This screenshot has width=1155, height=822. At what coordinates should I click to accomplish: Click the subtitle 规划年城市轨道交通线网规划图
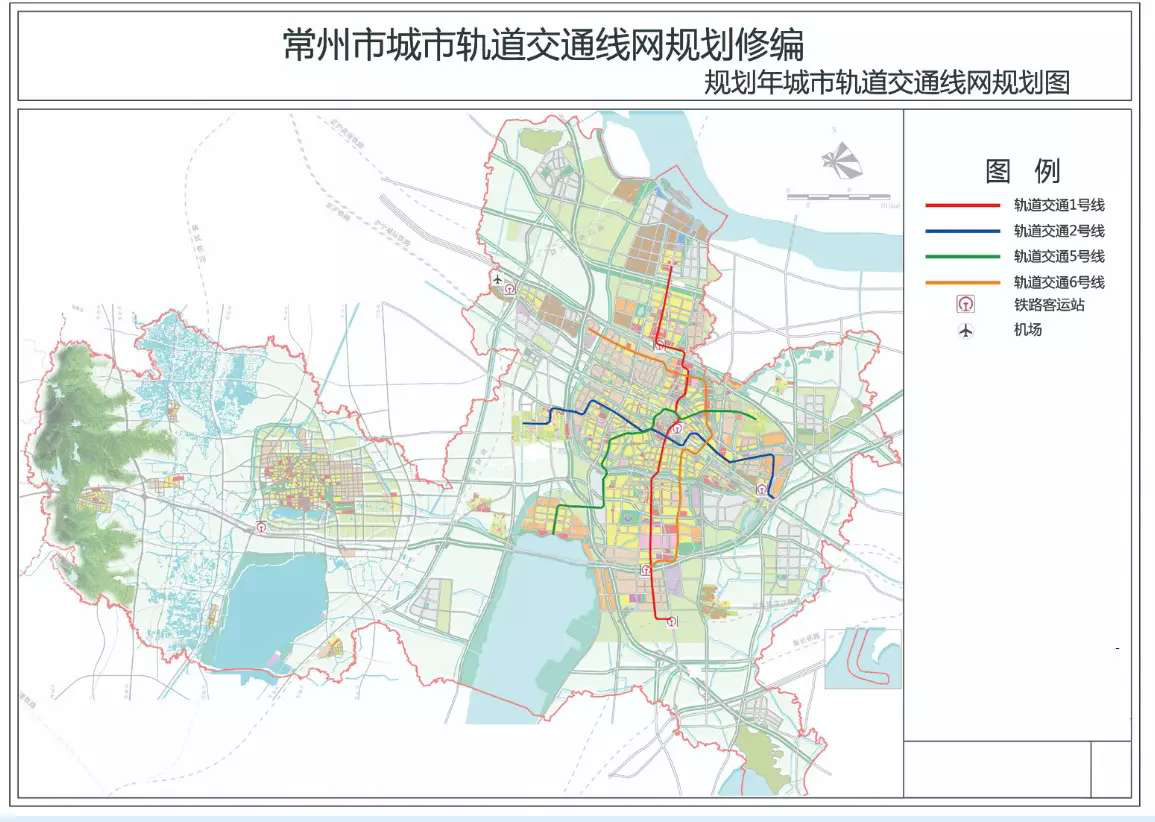tap(886, 82)
